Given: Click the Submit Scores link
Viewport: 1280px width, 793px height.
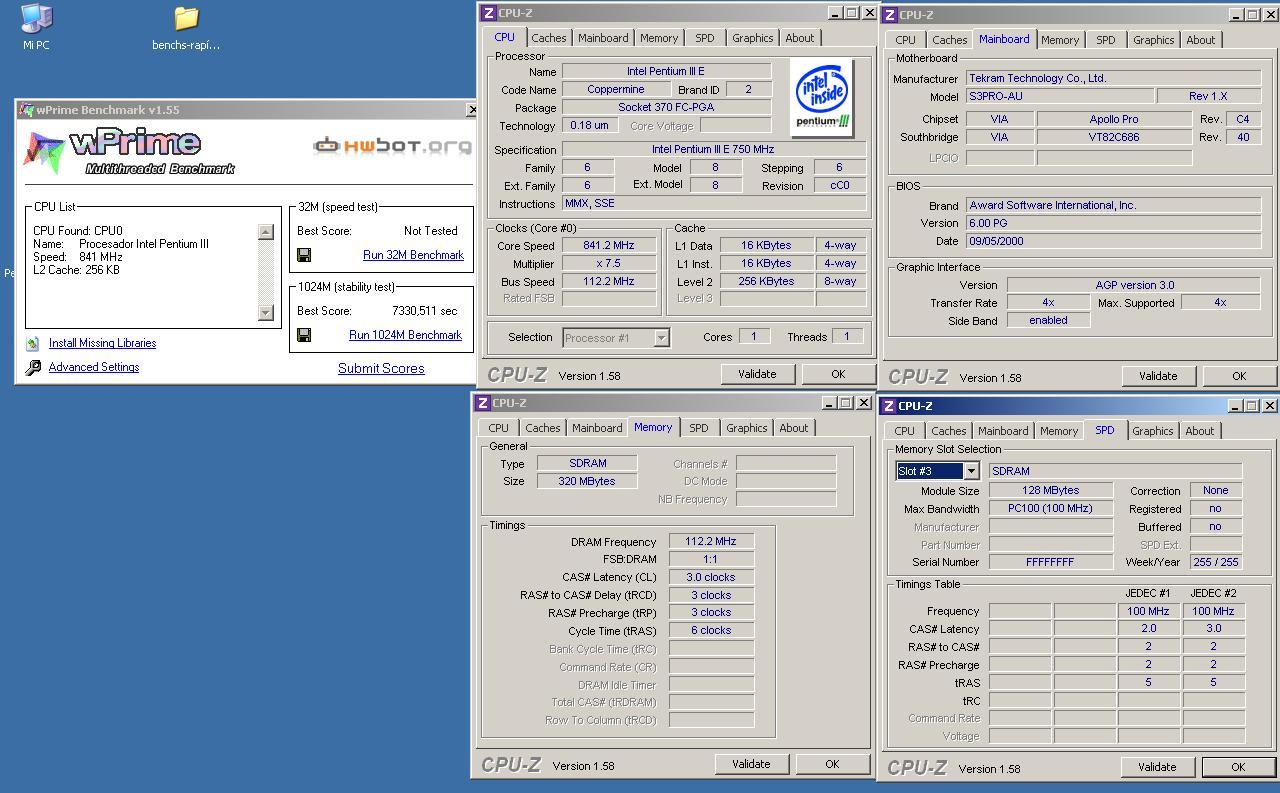Looking at the screenshot, I should pos(381,368).
